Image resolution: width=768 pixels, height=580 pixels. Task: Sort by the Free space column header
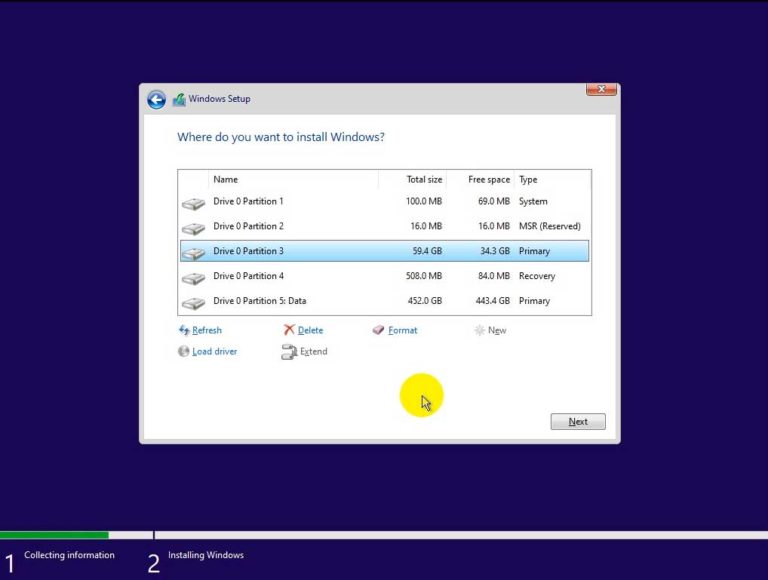click(480, 179)
